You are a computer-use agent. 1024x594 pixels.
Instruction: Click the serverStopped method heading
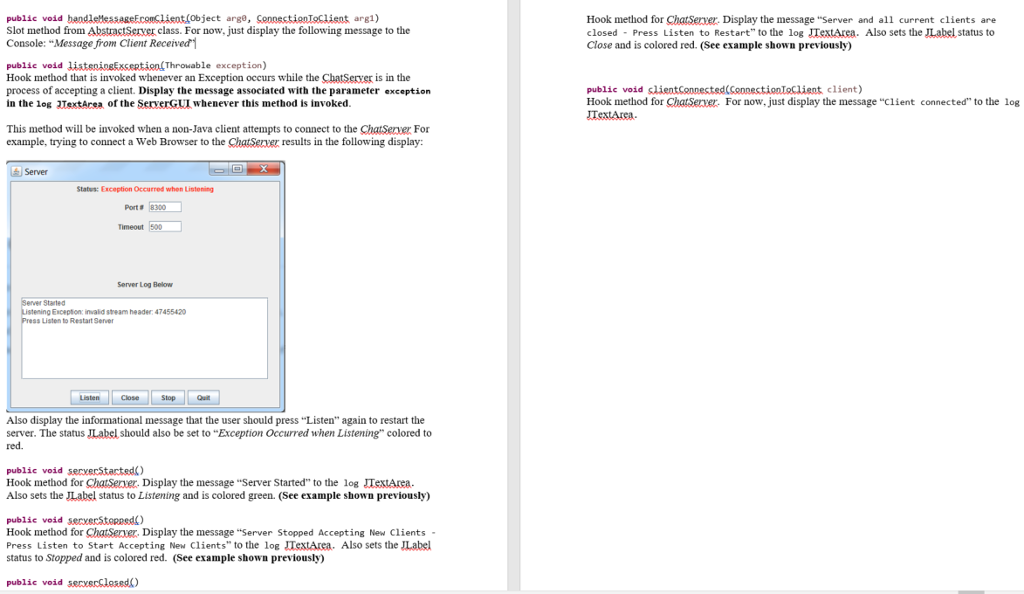(x=75, y=519)
